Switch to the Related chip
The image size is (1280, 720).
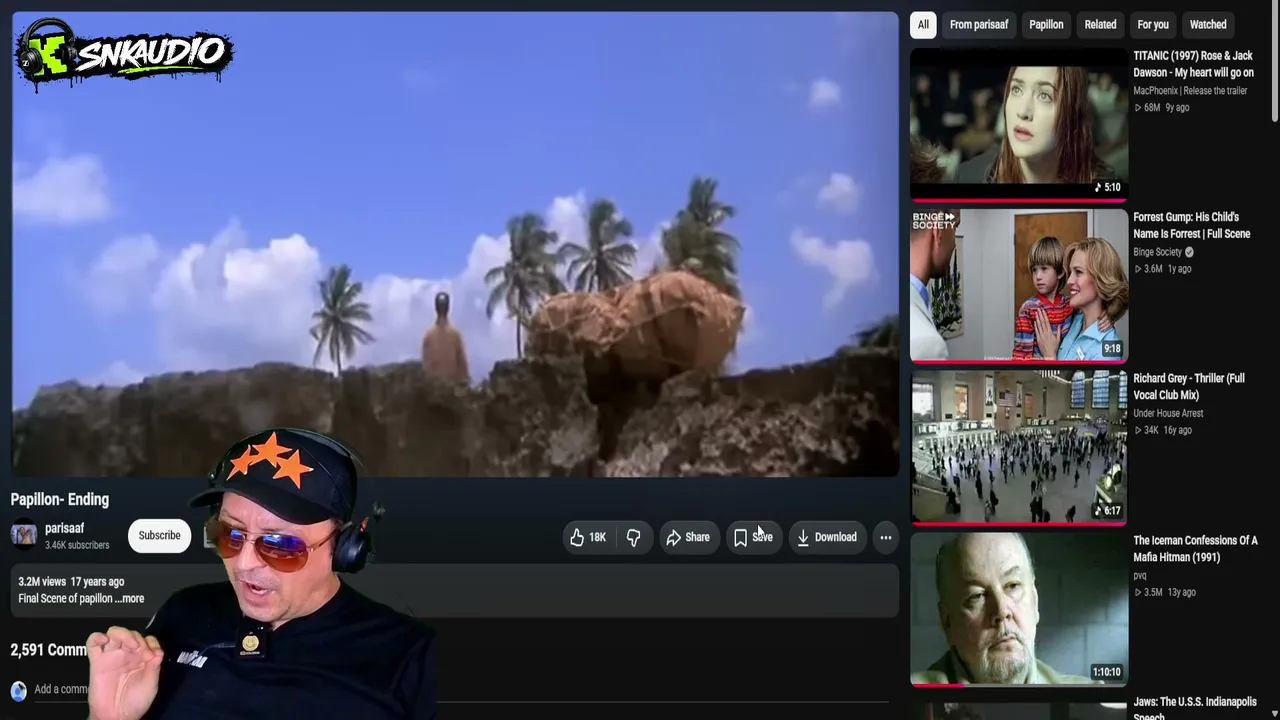point(1100,24)
